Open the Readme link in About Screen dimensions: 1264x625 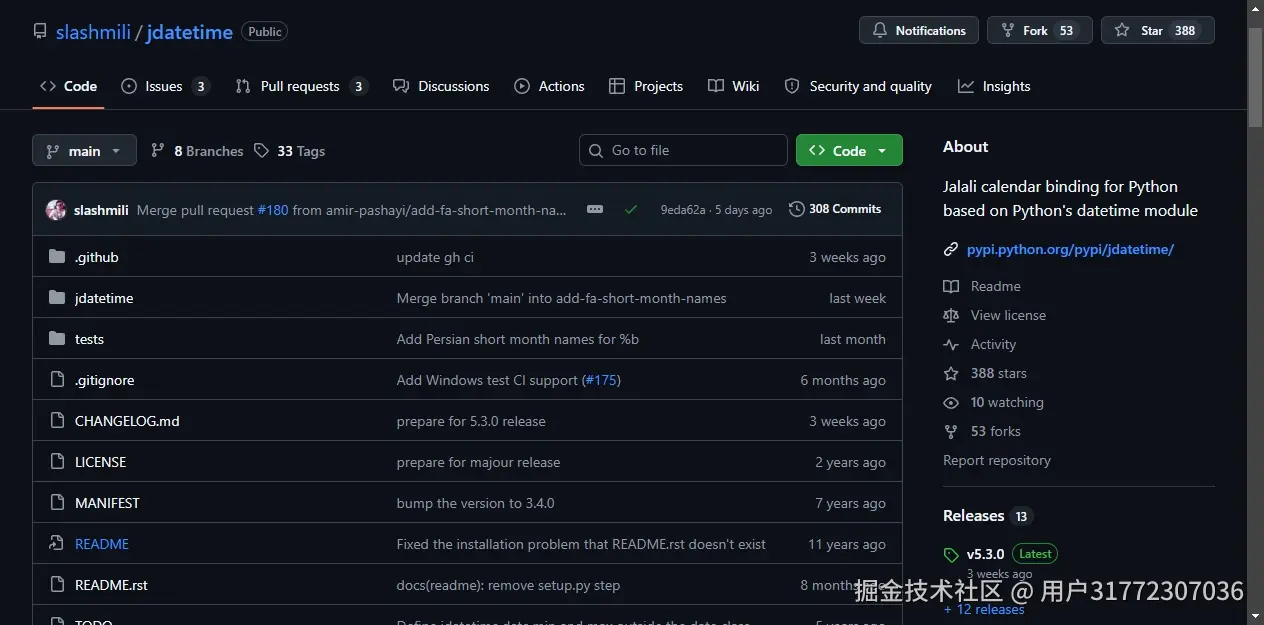(x=995, y=286)
